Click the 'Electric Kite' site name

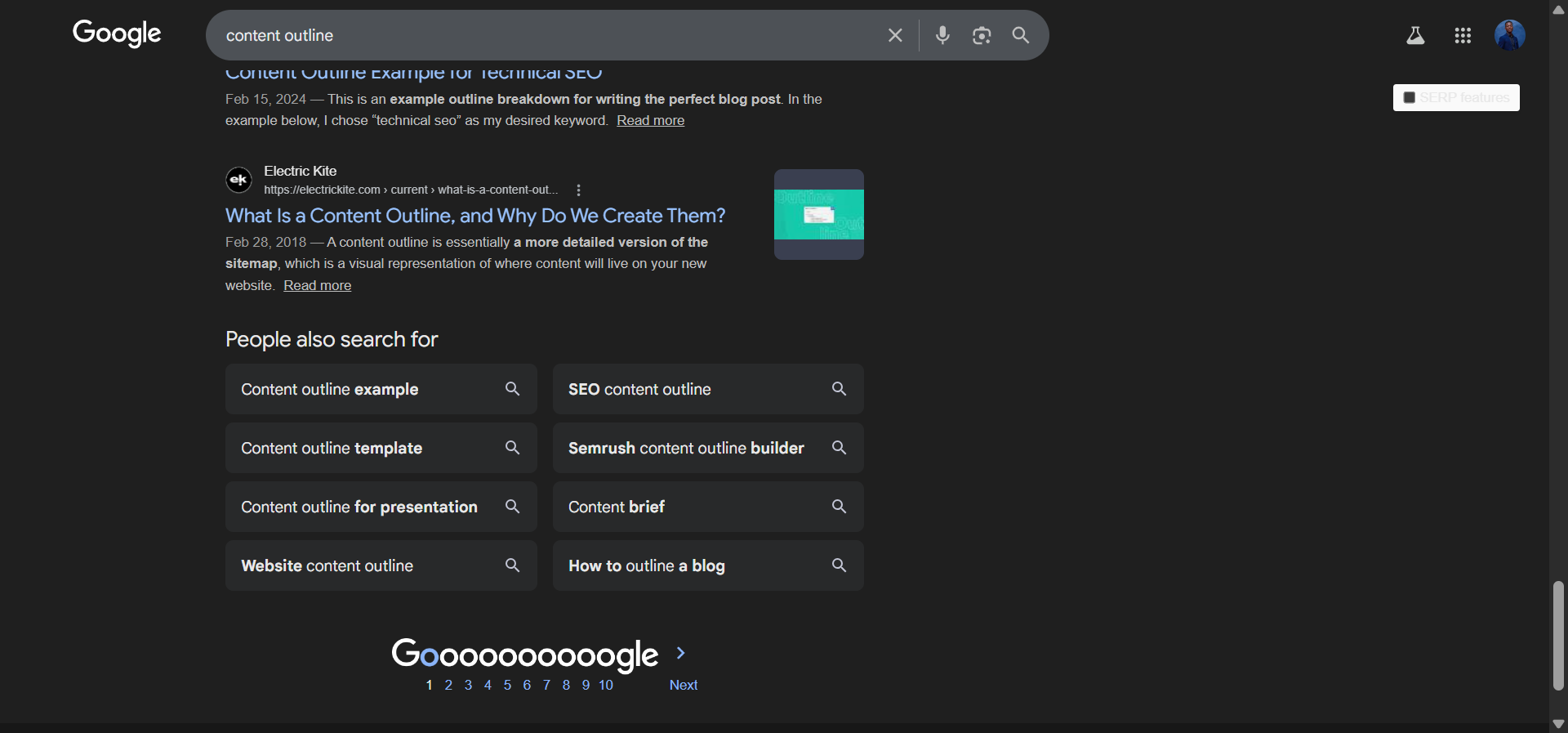pyautogui.click(x=300, y=171)
